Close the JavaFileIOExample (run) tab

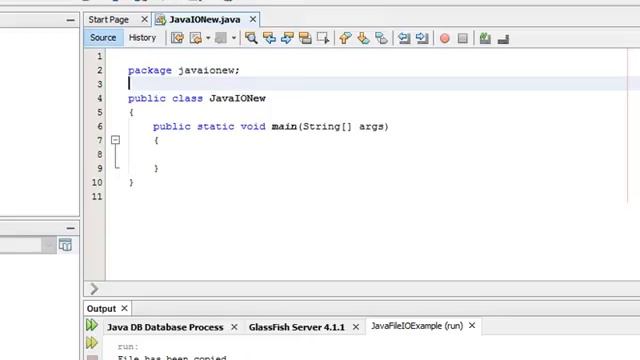point(472,326)
